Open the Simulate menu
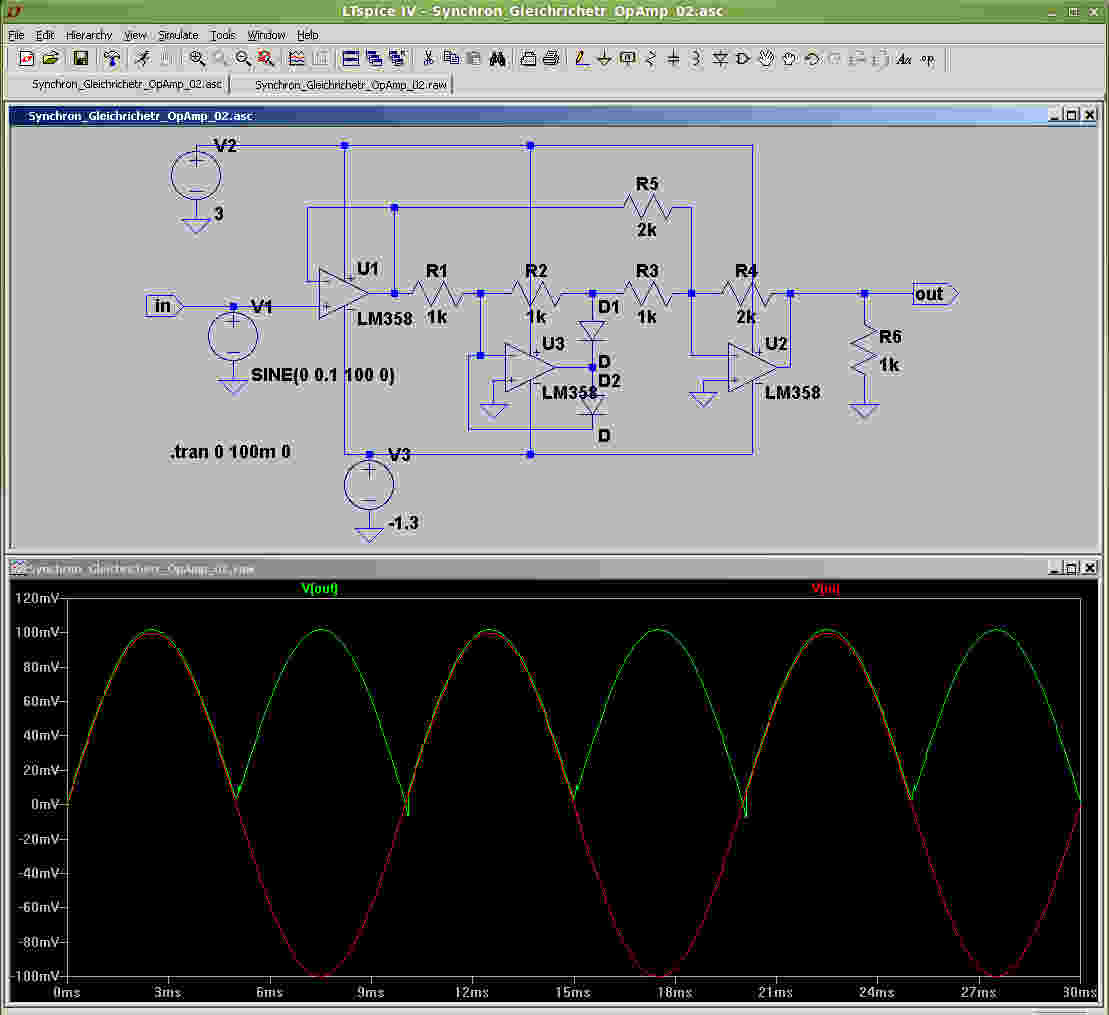Viewport: 1109px width, 1015px height. click(178, 35)
